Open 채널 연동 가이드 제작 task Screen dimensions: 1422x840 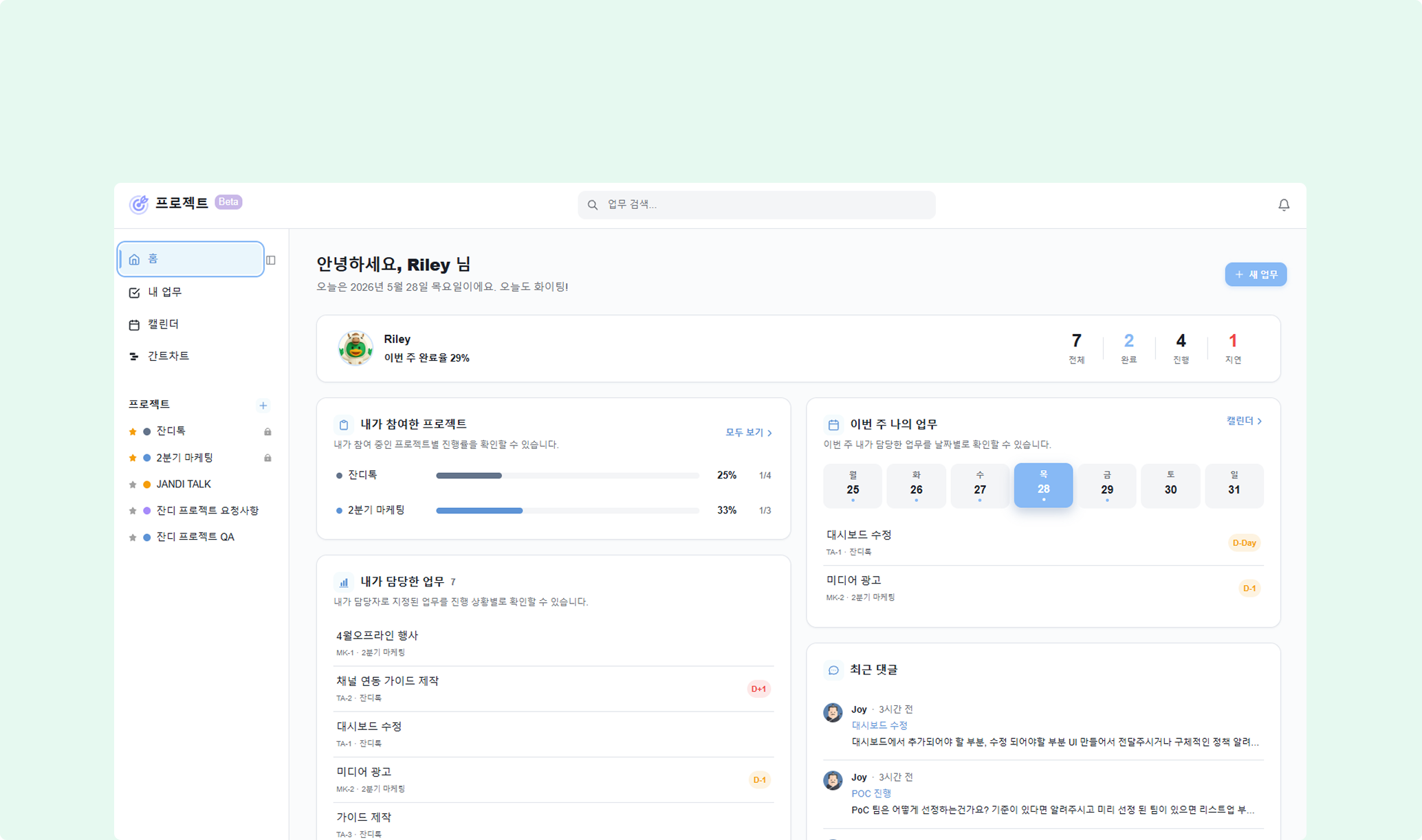click(x=554, y=689)
